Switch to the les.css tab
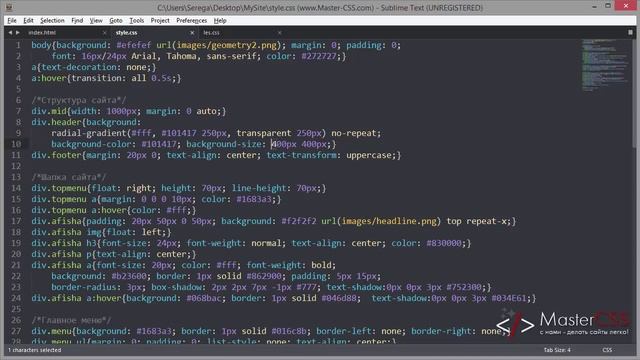This screenshot has width=640, height=360. point(211,33)
